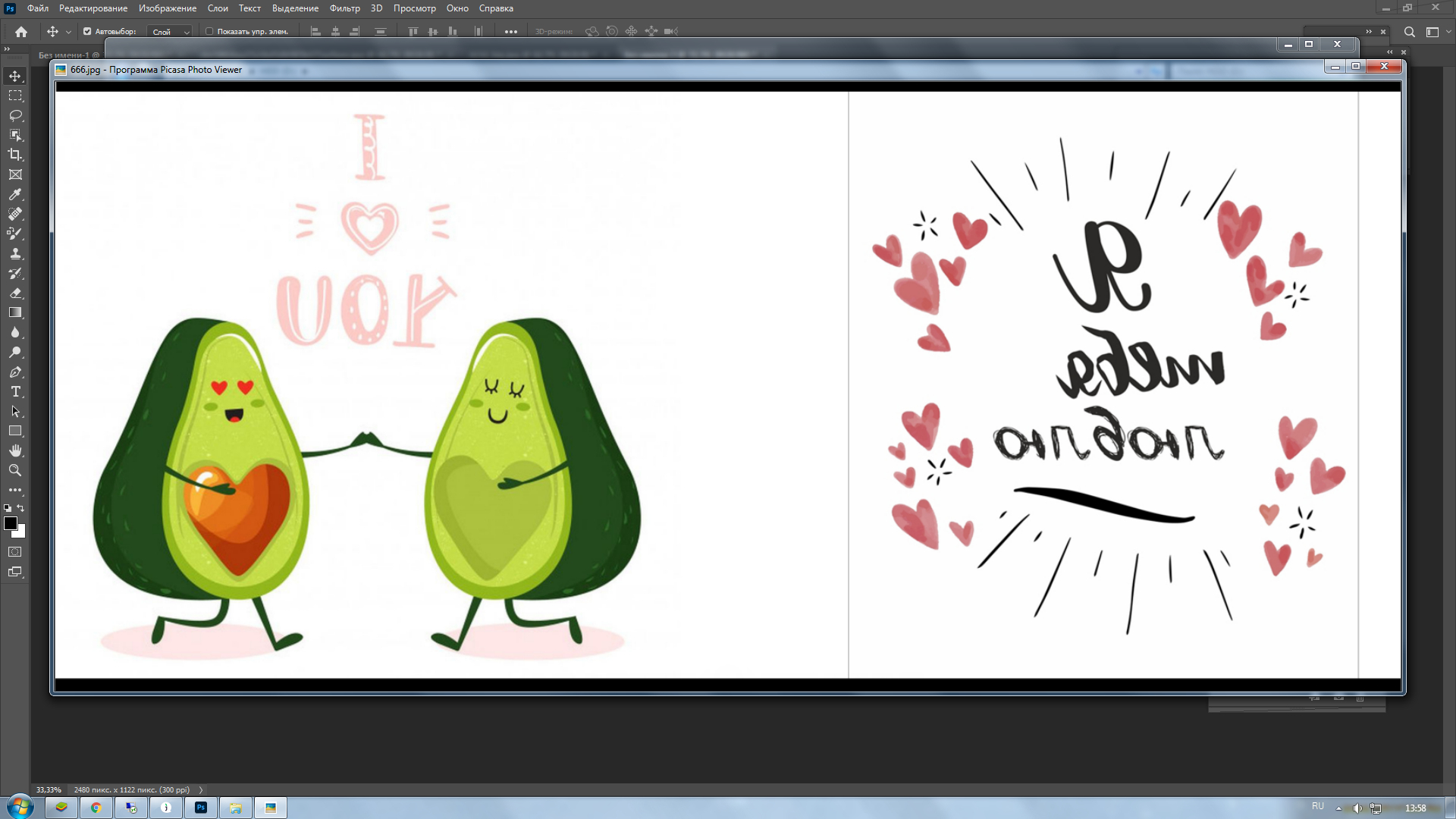This screenshot has height=819, width=1456.
Task: Open the Edit Toolbar three-dots menu
Action: click(x=15, y=490)
